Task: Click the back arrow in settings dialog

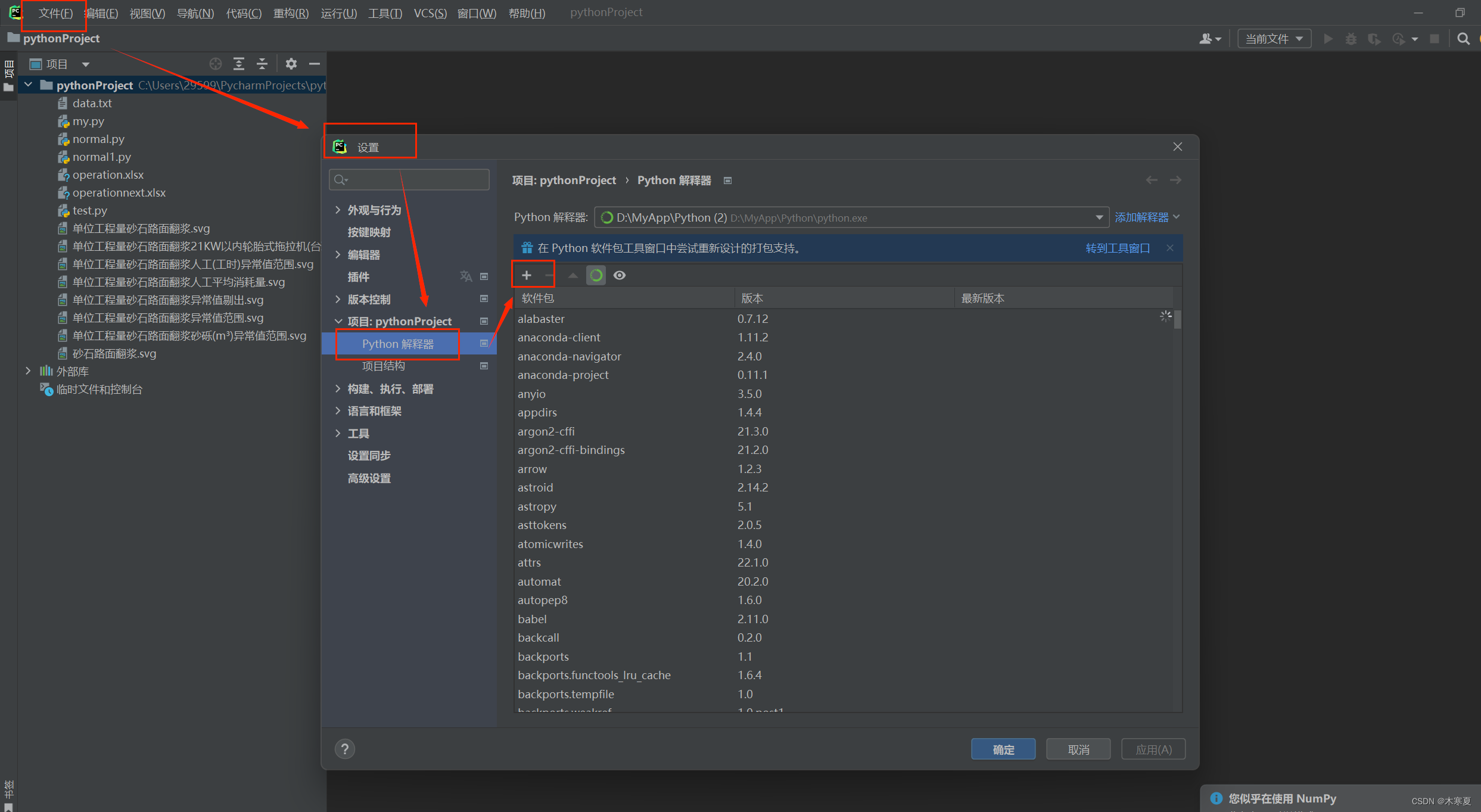Action: [x=1152, y=180]
